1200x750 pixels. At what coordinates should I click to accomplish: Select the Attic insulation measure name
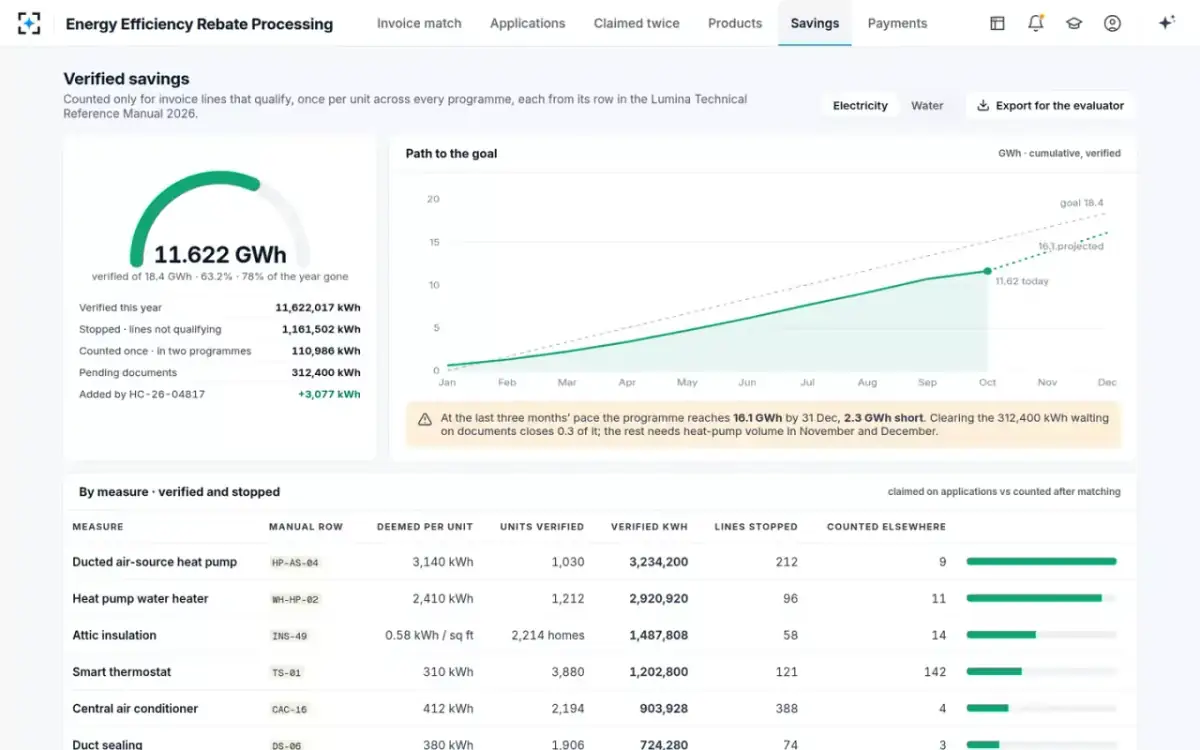tap(114, 635)
